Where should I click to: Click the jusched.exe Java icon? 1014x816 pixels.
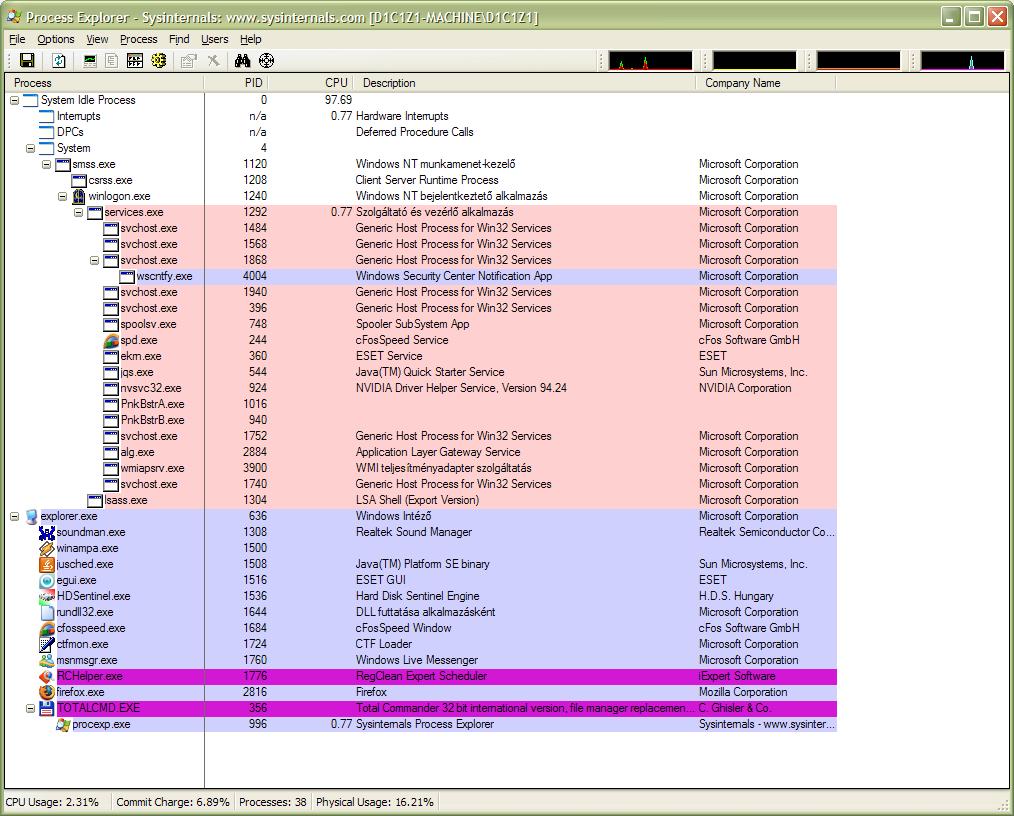click(47, 564)
